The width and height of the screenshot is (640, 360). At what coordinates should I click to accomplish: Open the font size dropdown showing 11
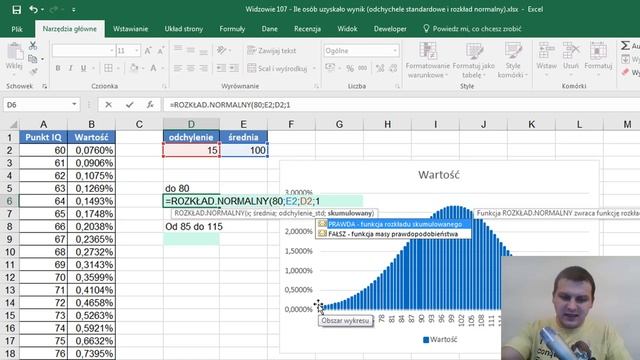pos(137,51)
